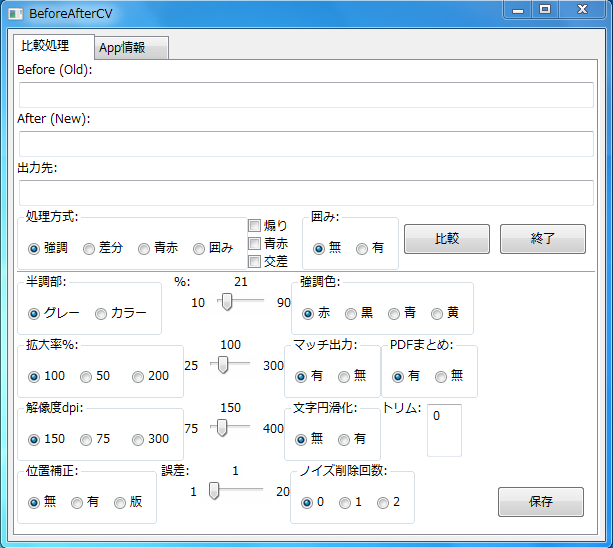Viewport: 613px width, 548px height.
Task: Maximize the BeforeAfterCV window
Action: (545, 9)
